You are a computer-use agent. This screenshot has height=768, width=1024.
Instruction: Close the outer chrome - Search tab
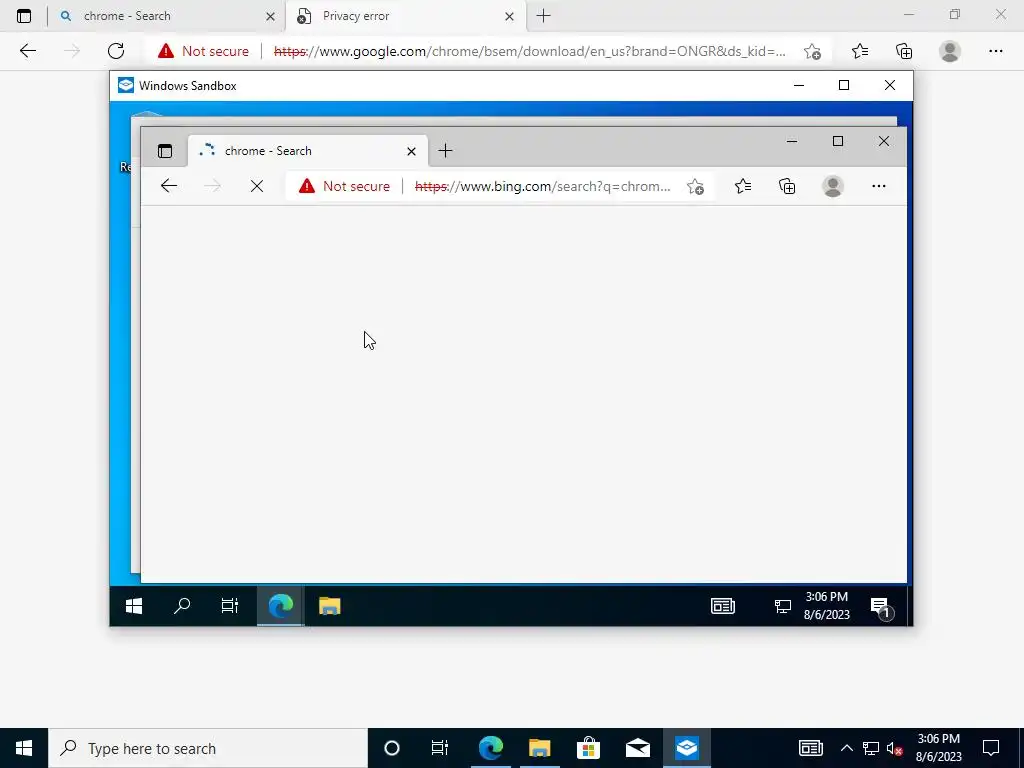270,17
